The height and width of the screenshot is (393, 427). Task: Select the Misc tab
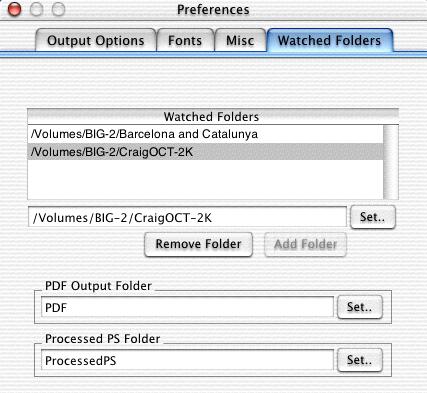(x=240, y=40)
